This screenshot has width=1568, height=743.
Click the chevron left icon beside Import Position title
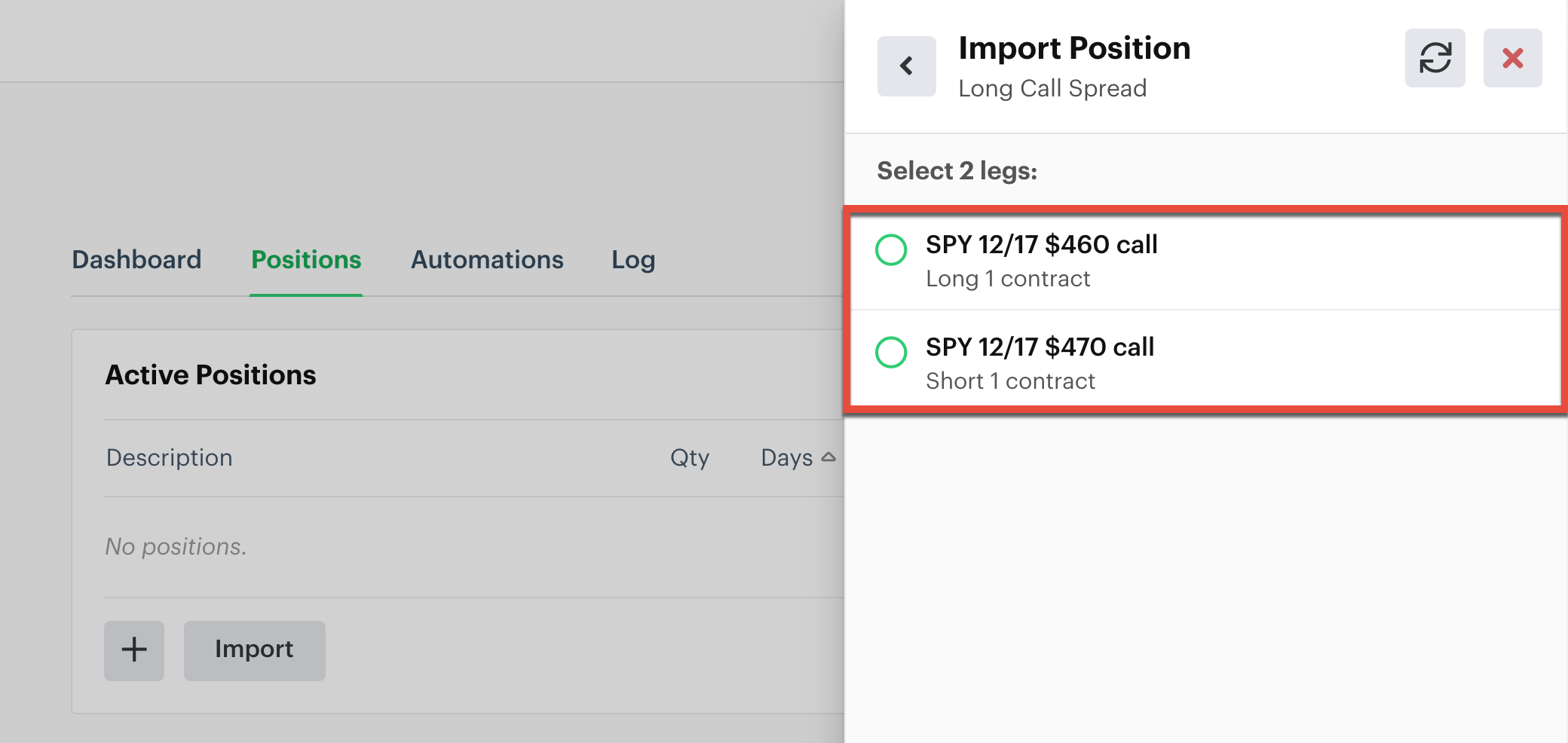tap(906, 66)
